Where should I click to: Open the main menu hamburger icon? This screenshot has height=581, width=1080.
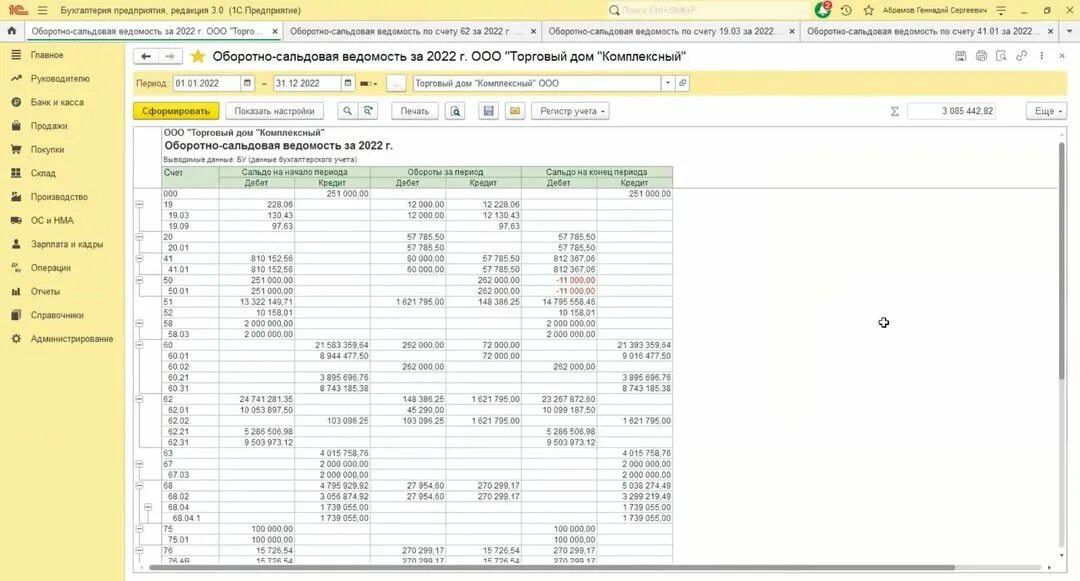coord(43,10)
